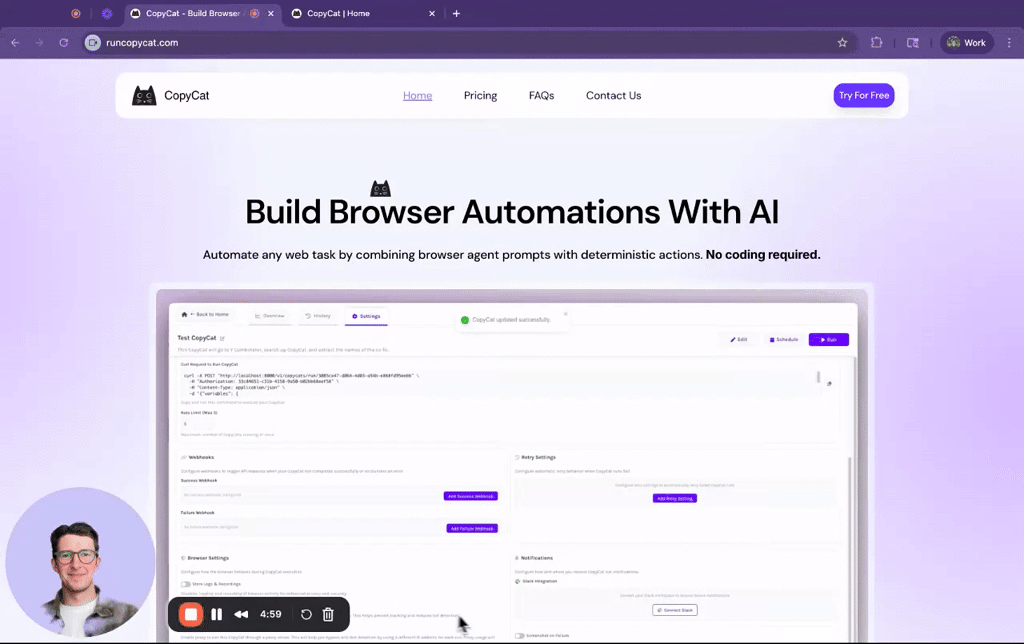The image size is (1024, 644).
Task: Open the FAQs nav link
Action: [541, 95]
